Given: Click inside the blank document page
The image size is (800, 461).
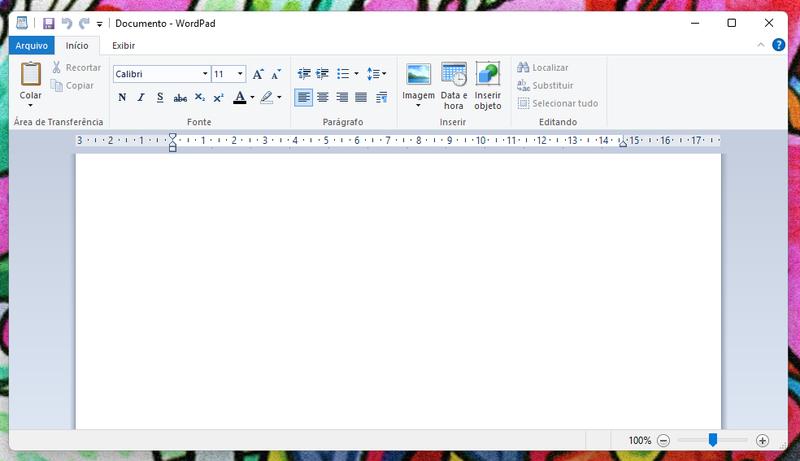Looking at the screenshot, I should tap(398, 291).
